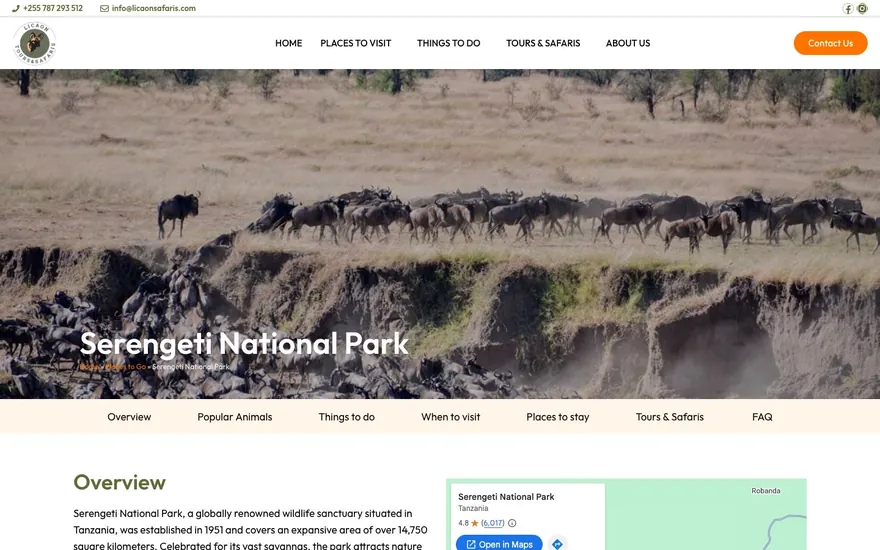This screenshot has height=550, width=880.
Task: Jump to When to visit section tab
Action: point(451,417)
